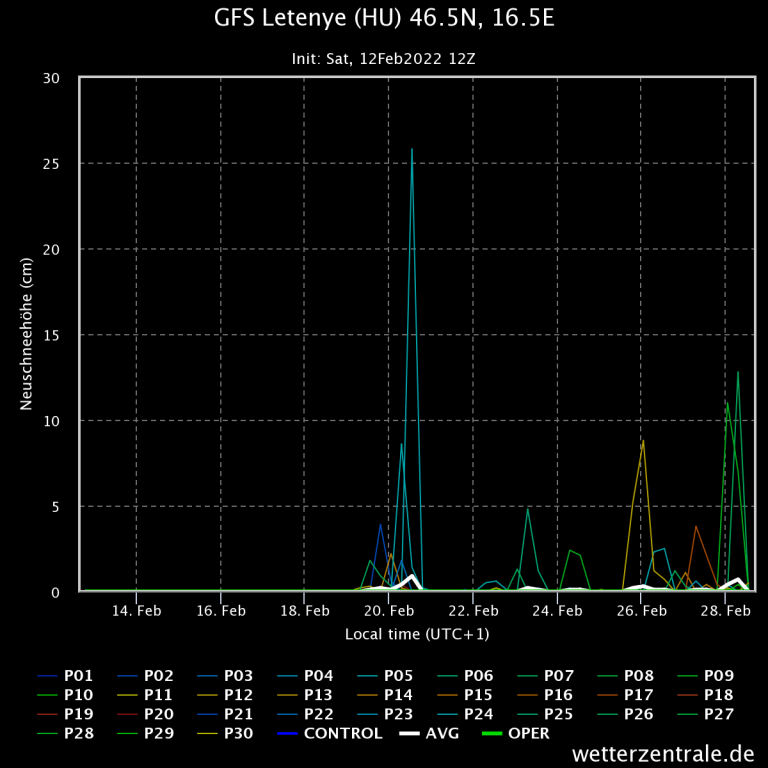Viewport: 768px width, 768px height.
Task: Select the P09 legend label
Action: tap(720, 675)
